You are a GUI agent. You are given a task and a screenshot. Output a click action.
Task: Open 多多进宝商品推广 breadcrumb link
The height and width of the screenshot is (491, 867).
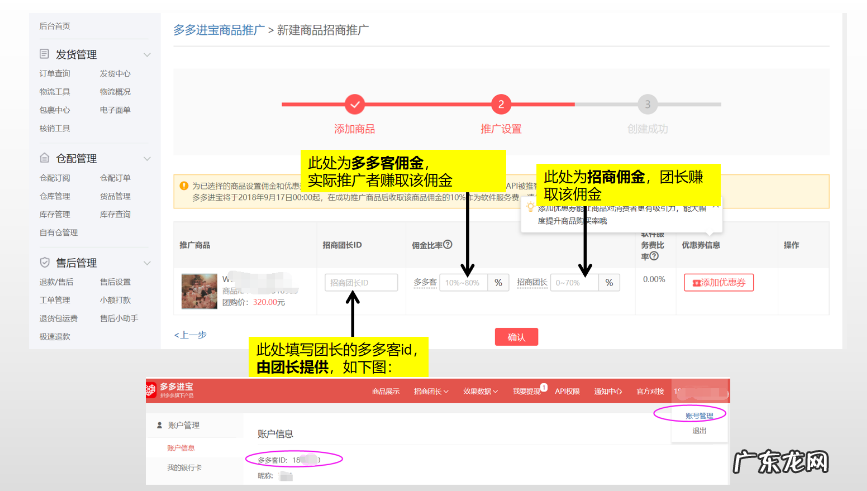coord(219,30)
